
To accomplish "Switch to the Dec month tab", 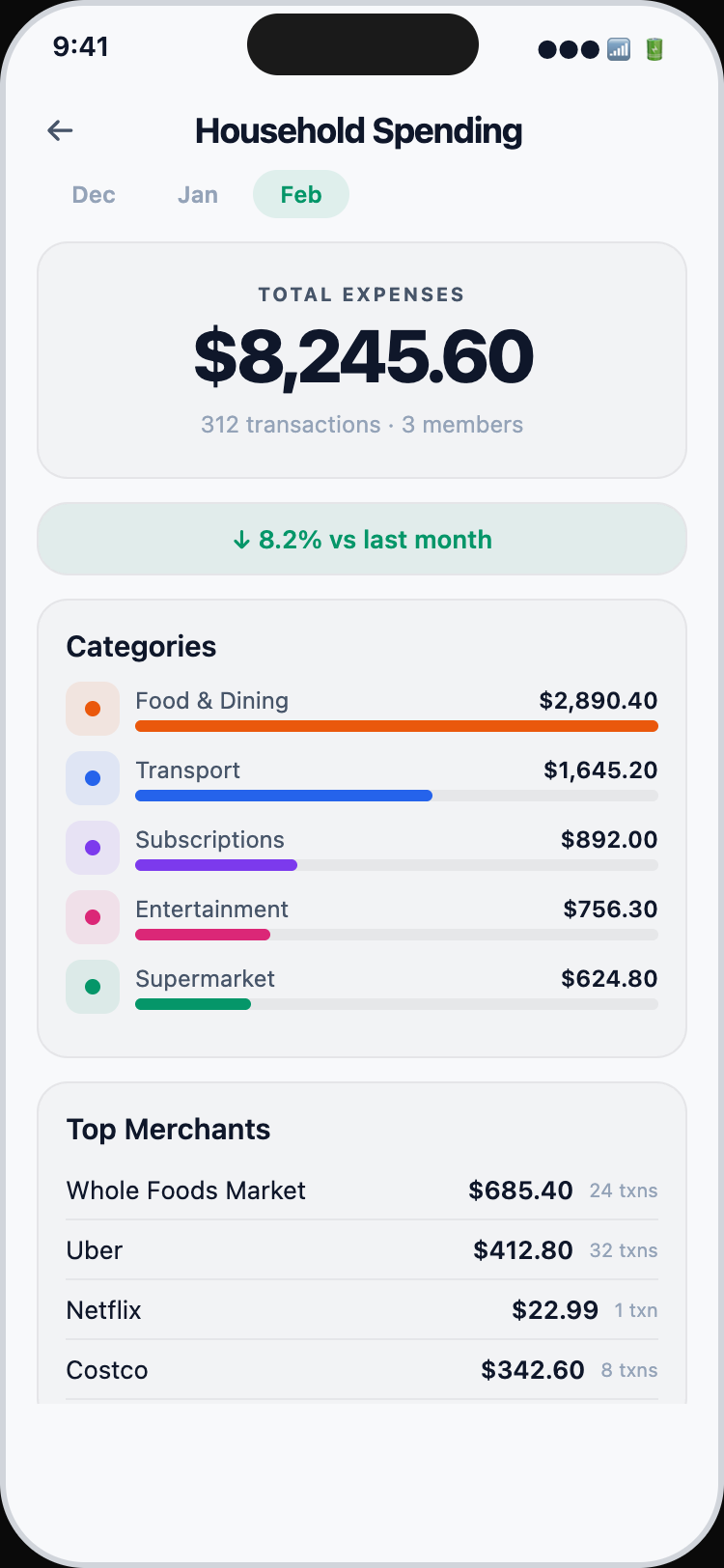I will [94, 195].
